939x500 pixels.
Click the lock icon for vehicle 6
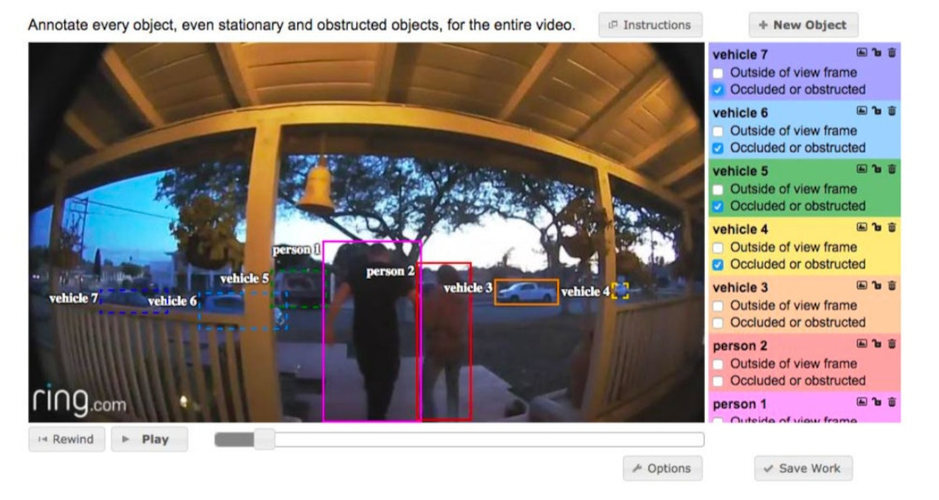point(877,111)
